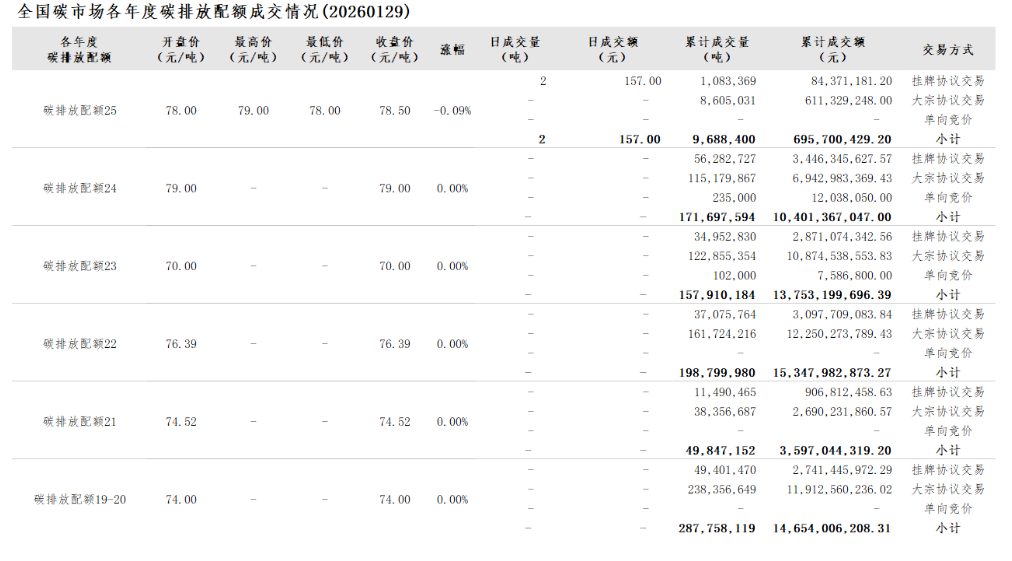The image size is (1012, 561).
Task: Select the 76.39 opening price for 配额22
Action: pos(181,344)
